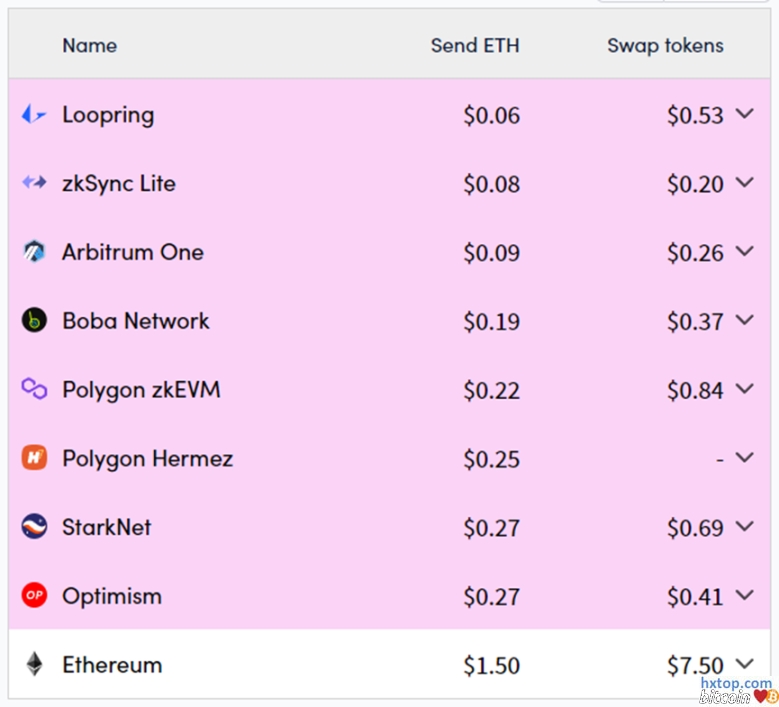The height and width of the screenshot is (707, 779).
Task: Expand the Ethereum row chevron
Action: click(x=744, y=663)
